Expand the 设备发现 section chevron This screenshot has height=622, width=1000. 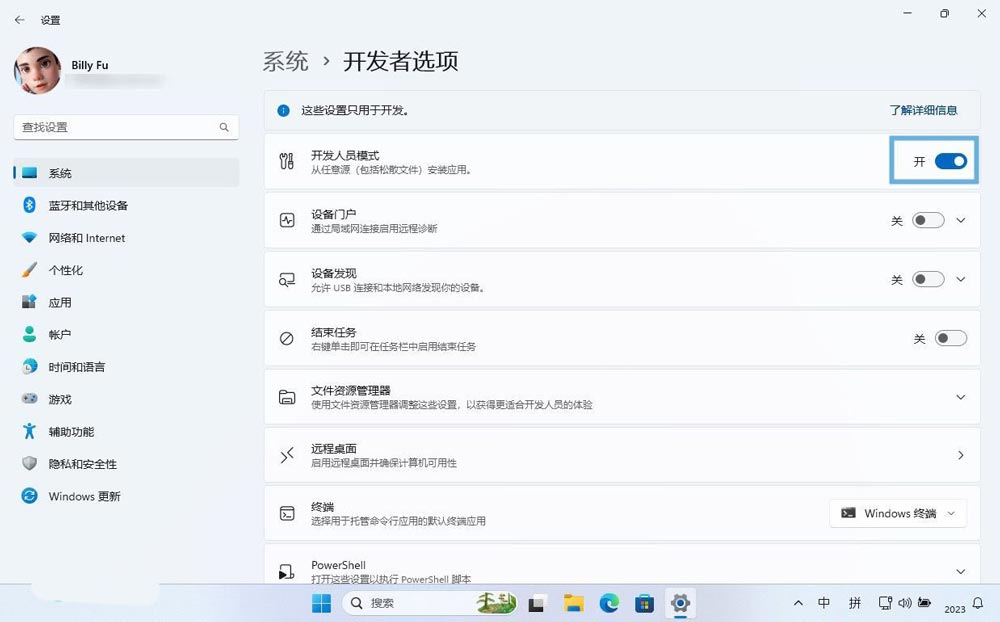(961, 280)
